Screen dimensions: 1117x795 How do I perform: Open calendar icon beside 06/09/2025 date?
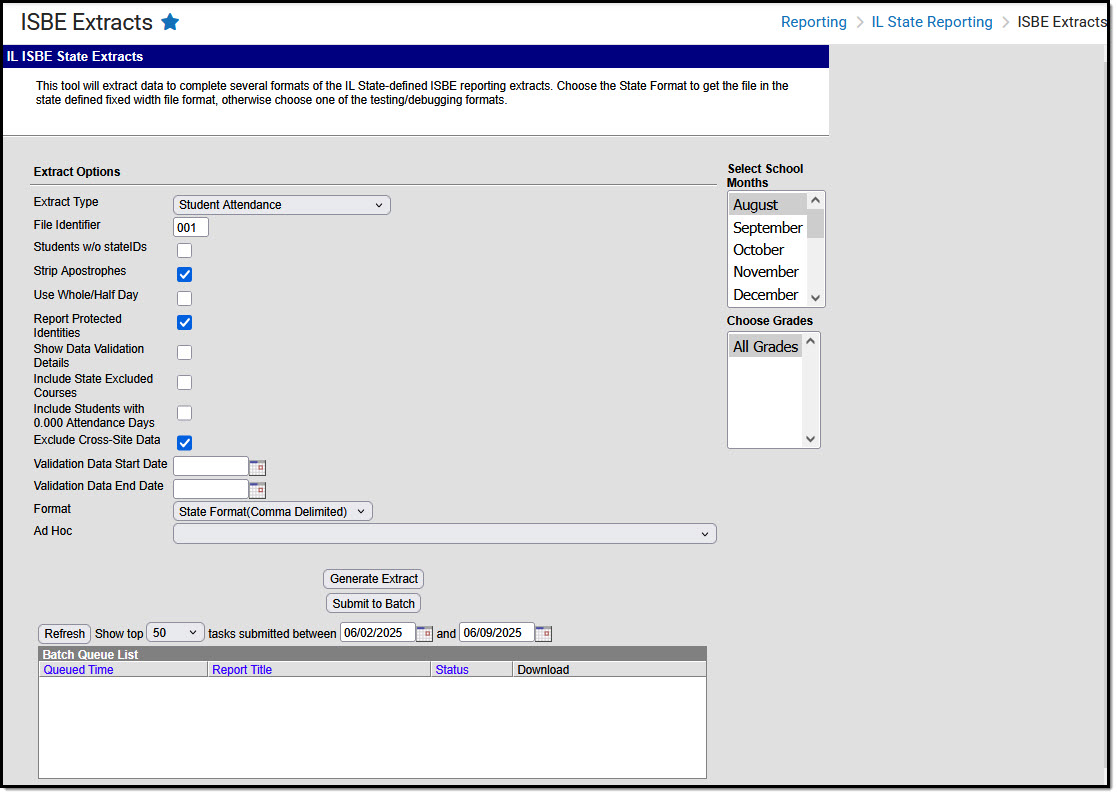tap(543, 633)
